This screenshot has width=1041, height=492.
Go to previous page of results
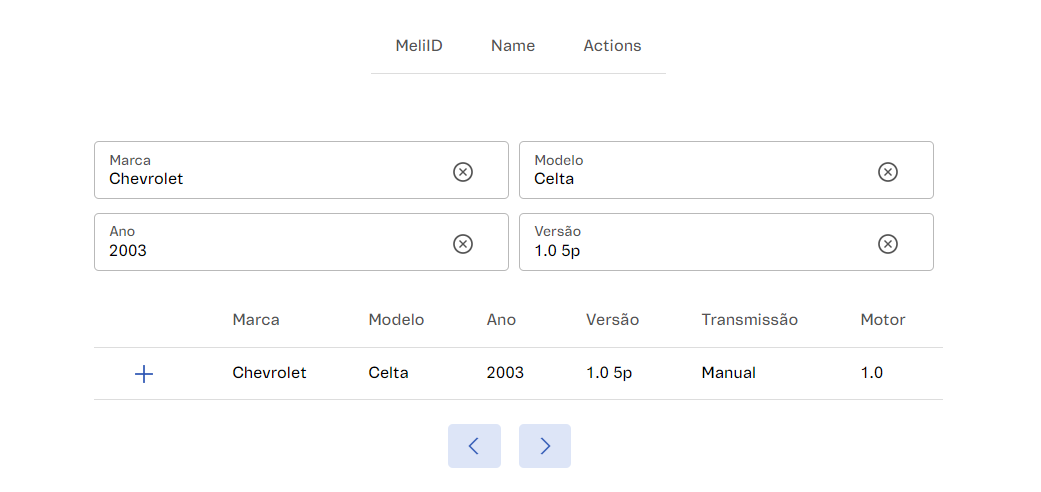[474, 446]
